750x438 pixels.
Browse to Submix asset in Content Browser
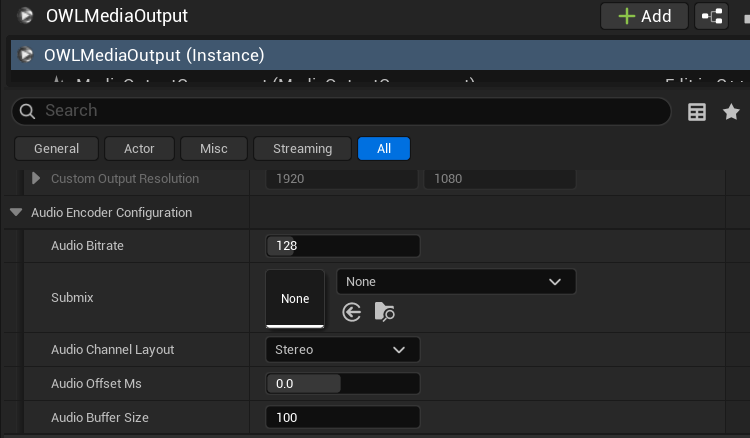tap(385, 312)
